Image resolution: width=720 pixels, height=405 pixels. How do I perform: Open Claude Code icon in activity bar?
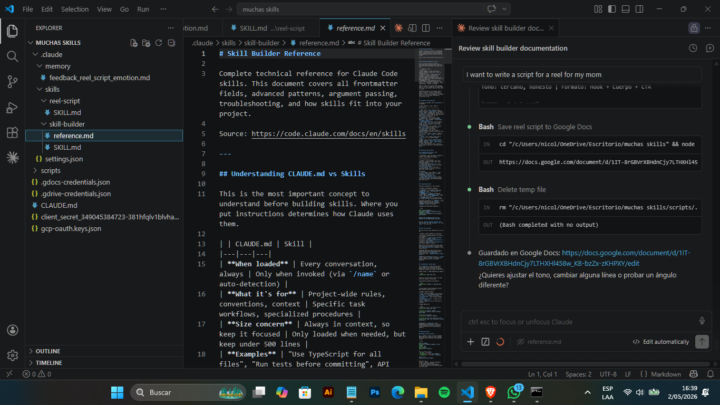point(12,158)
